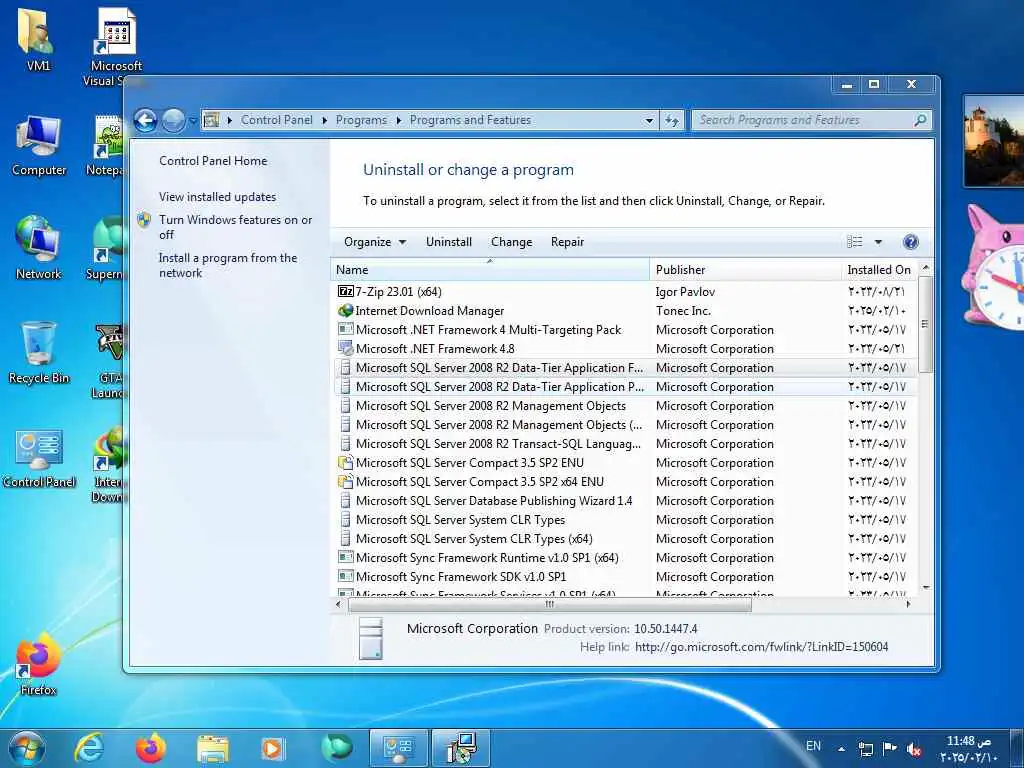Click the address bar Refresh button
Viewport: 1024px width, 768px height.
671,120
